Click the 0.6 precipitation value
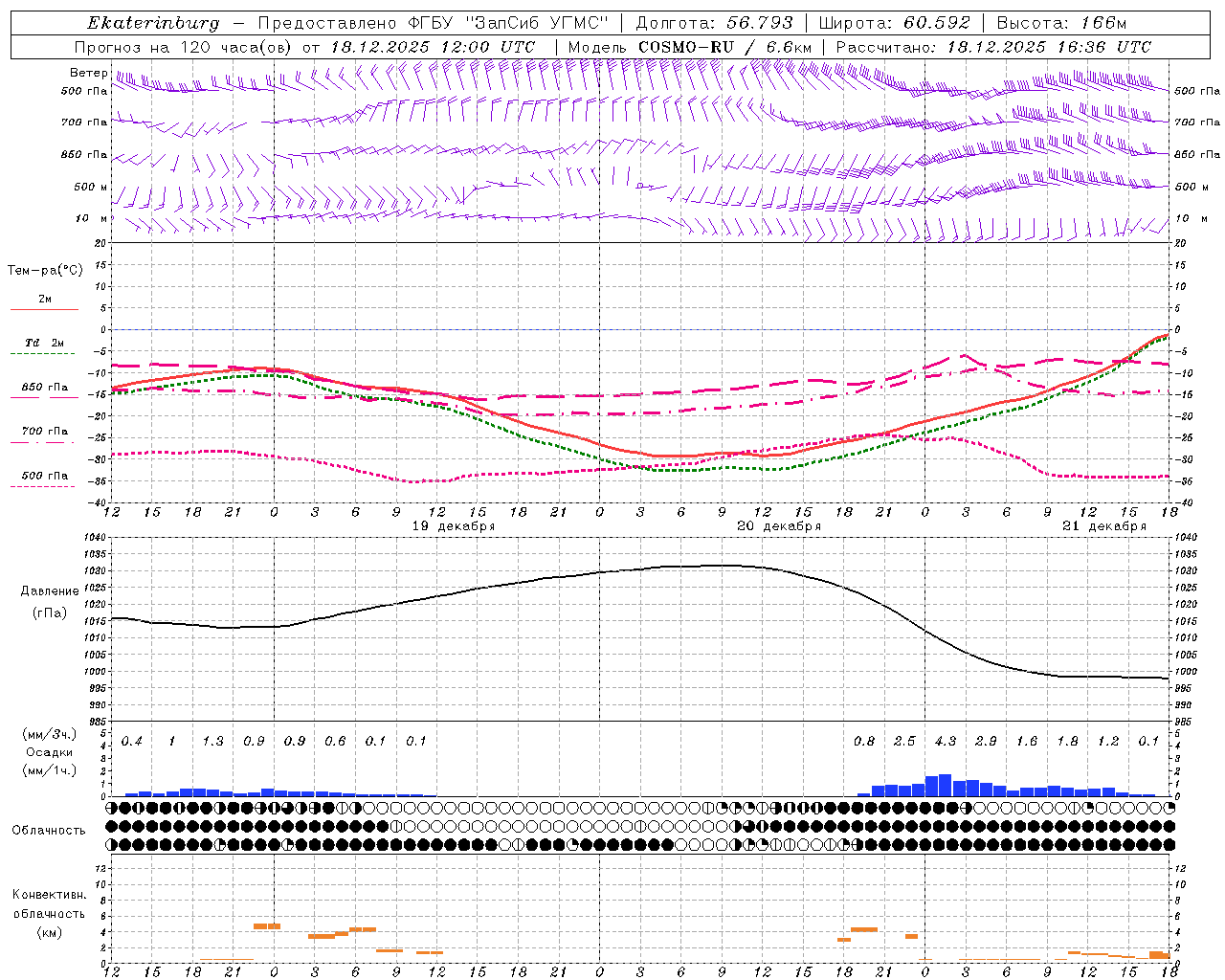 (335, 742)
